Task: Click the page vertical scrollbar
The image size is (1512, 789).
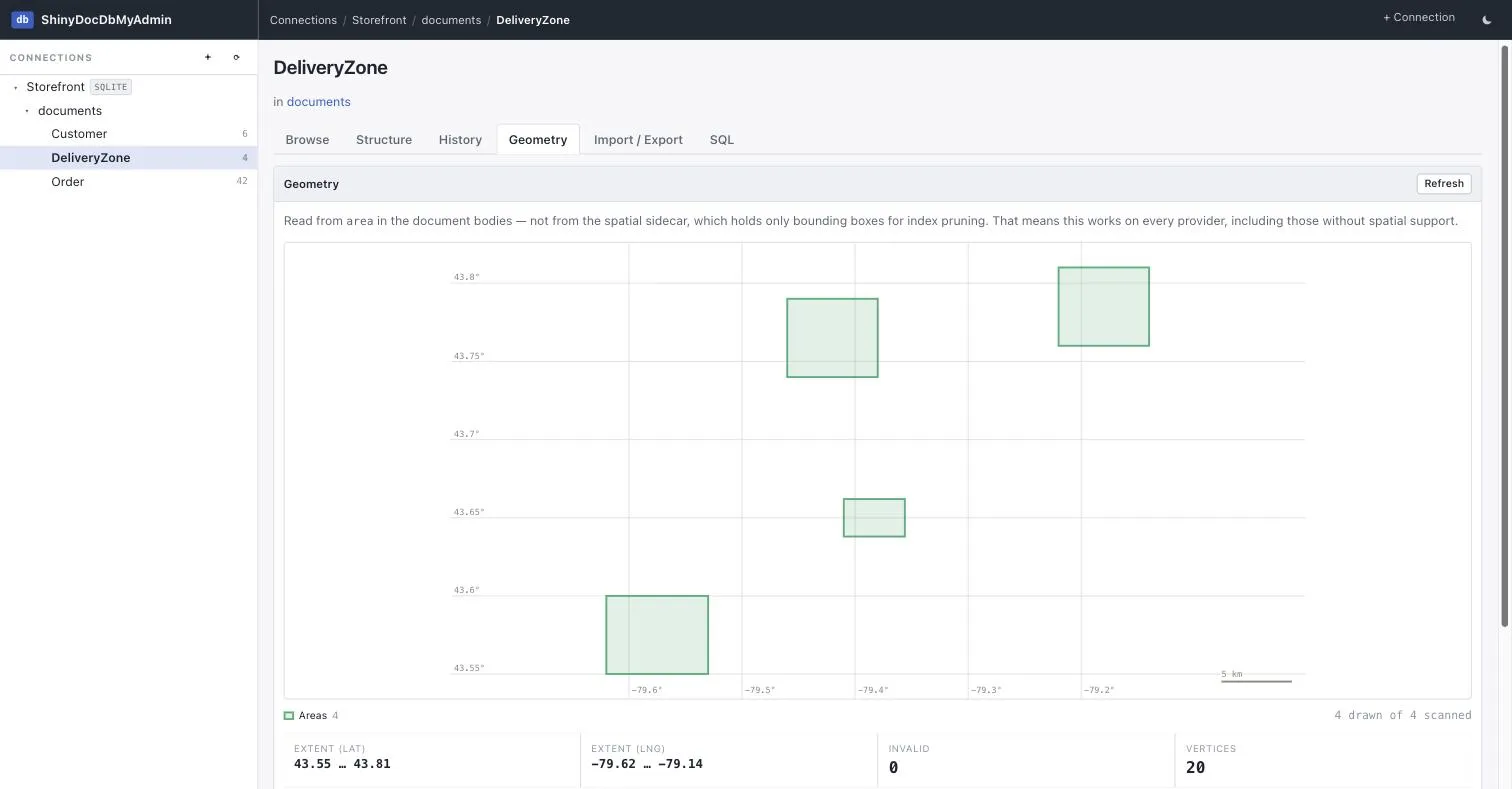Action: coord(1505,337)
